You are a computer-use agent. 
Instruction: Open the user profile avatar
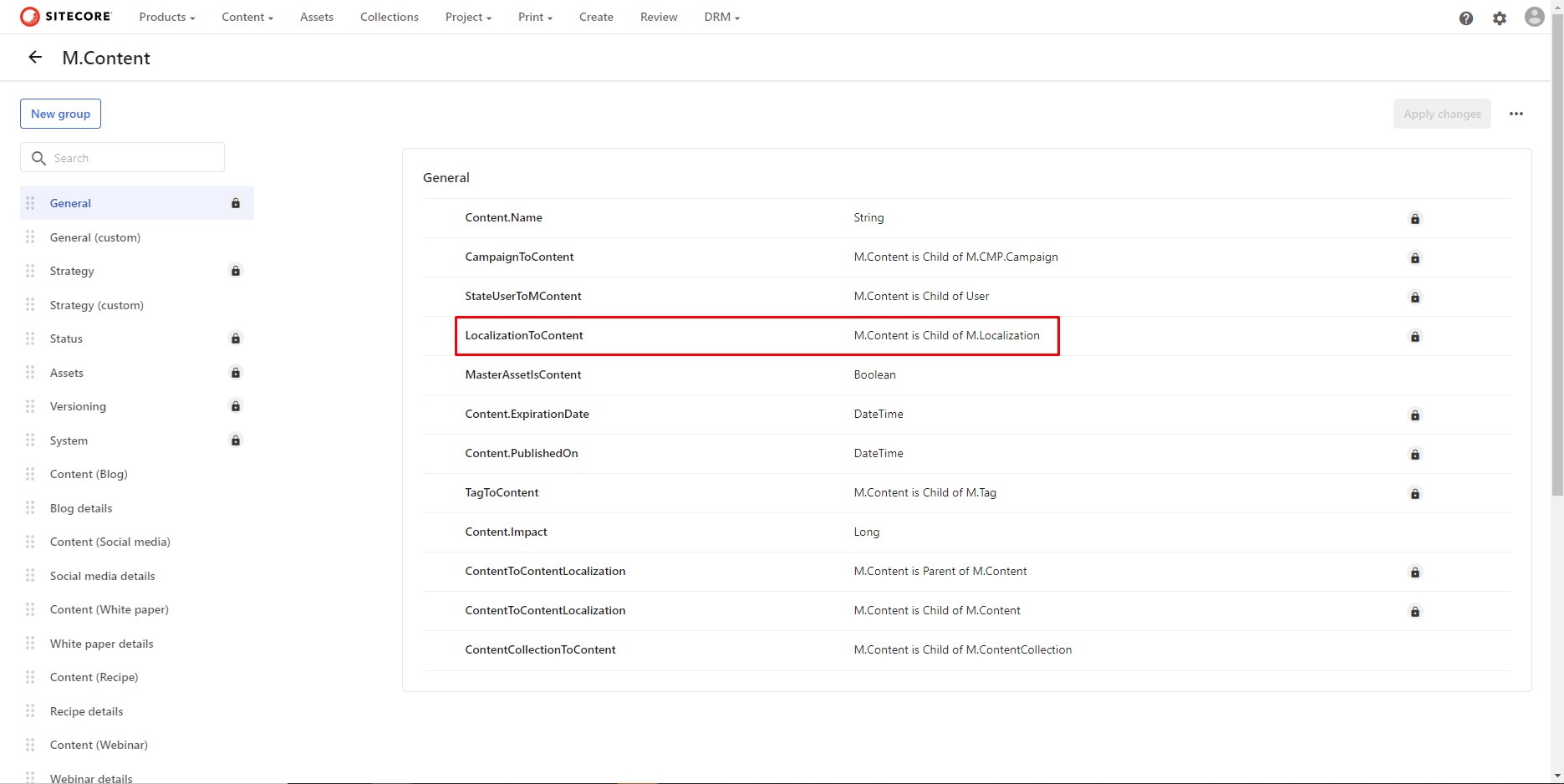tap(1534, 17)
